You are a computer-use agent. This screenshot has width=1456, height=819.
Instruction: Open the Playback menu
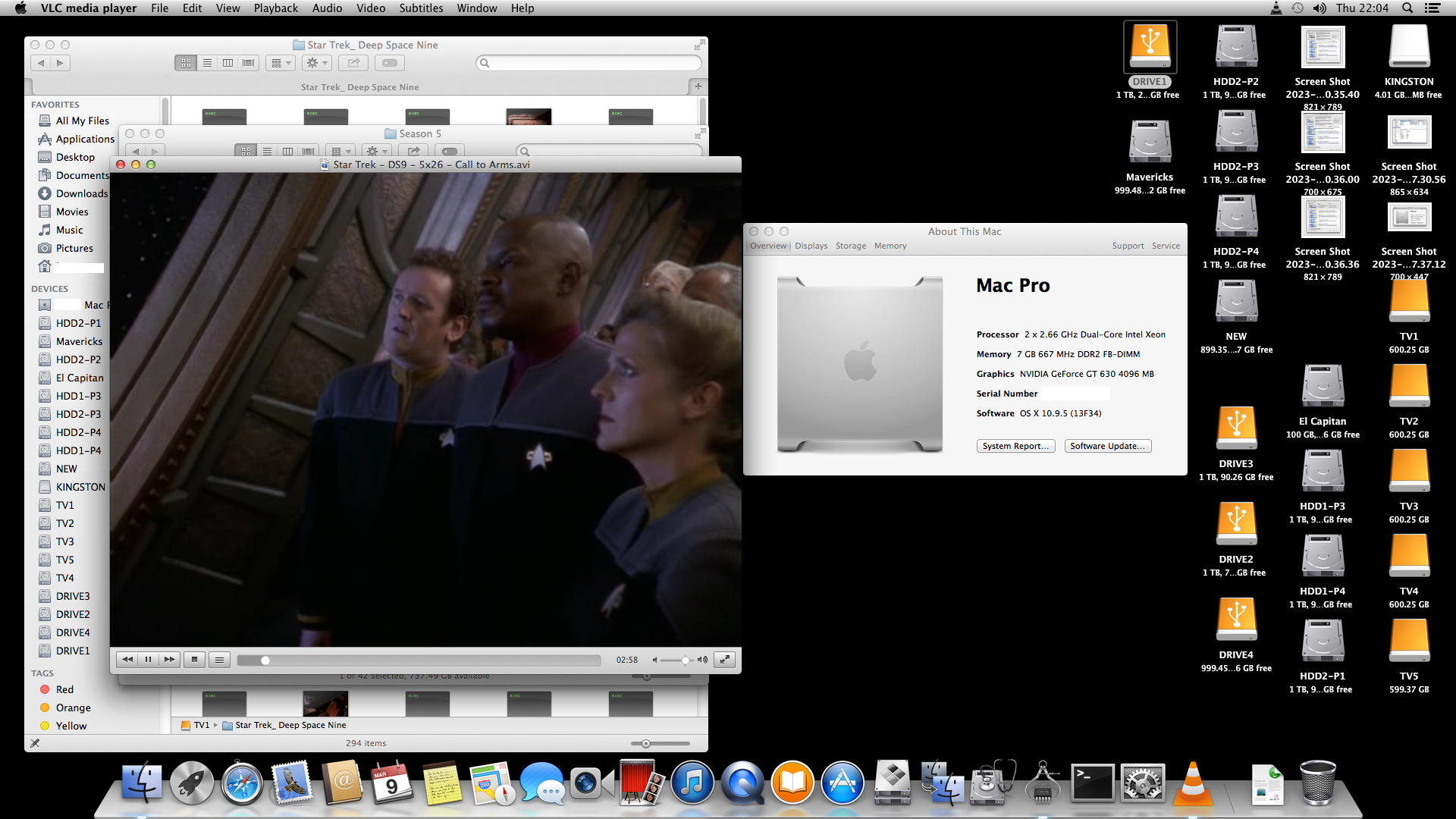(x=275, y=8)
